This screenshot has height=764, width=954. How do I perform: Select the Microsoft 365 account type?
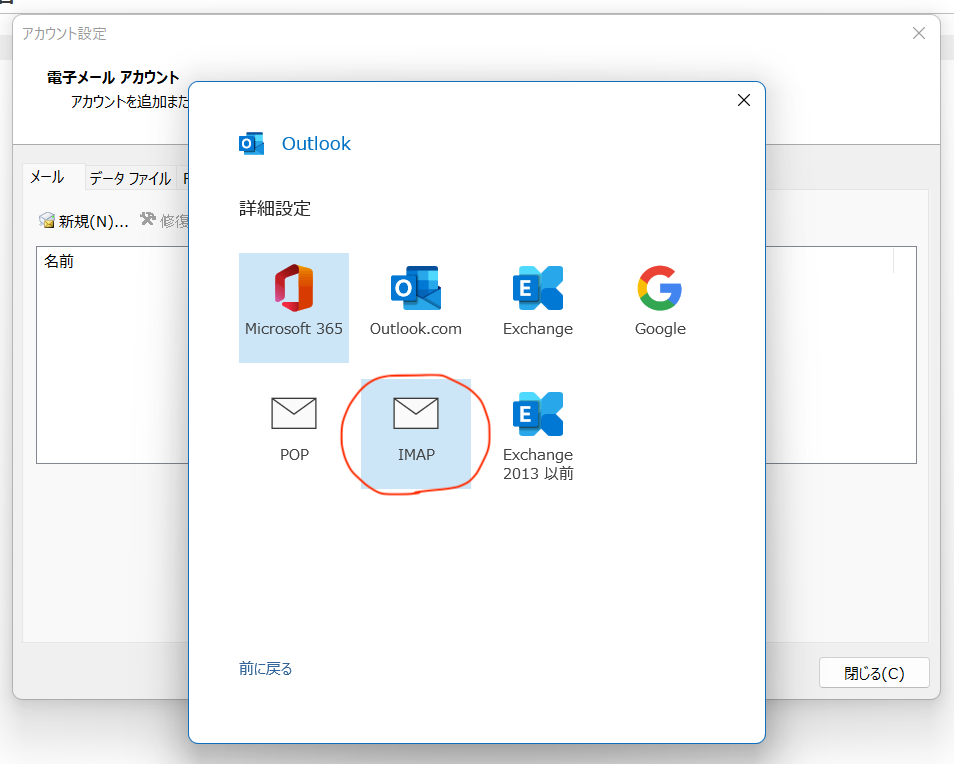[x=294, y=308]
